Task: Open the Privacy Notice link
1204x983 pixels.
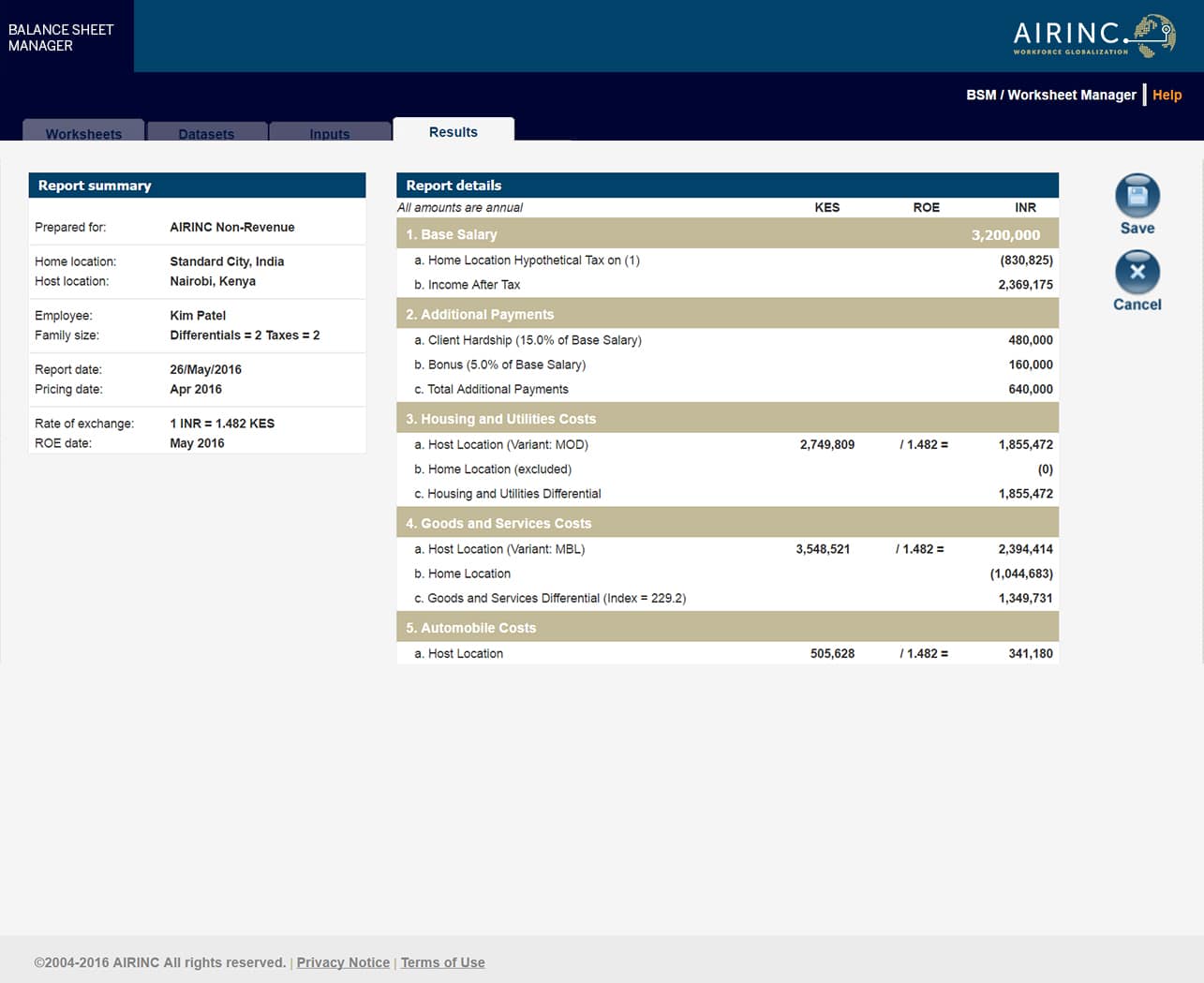Action: click(x=343, y=962)
